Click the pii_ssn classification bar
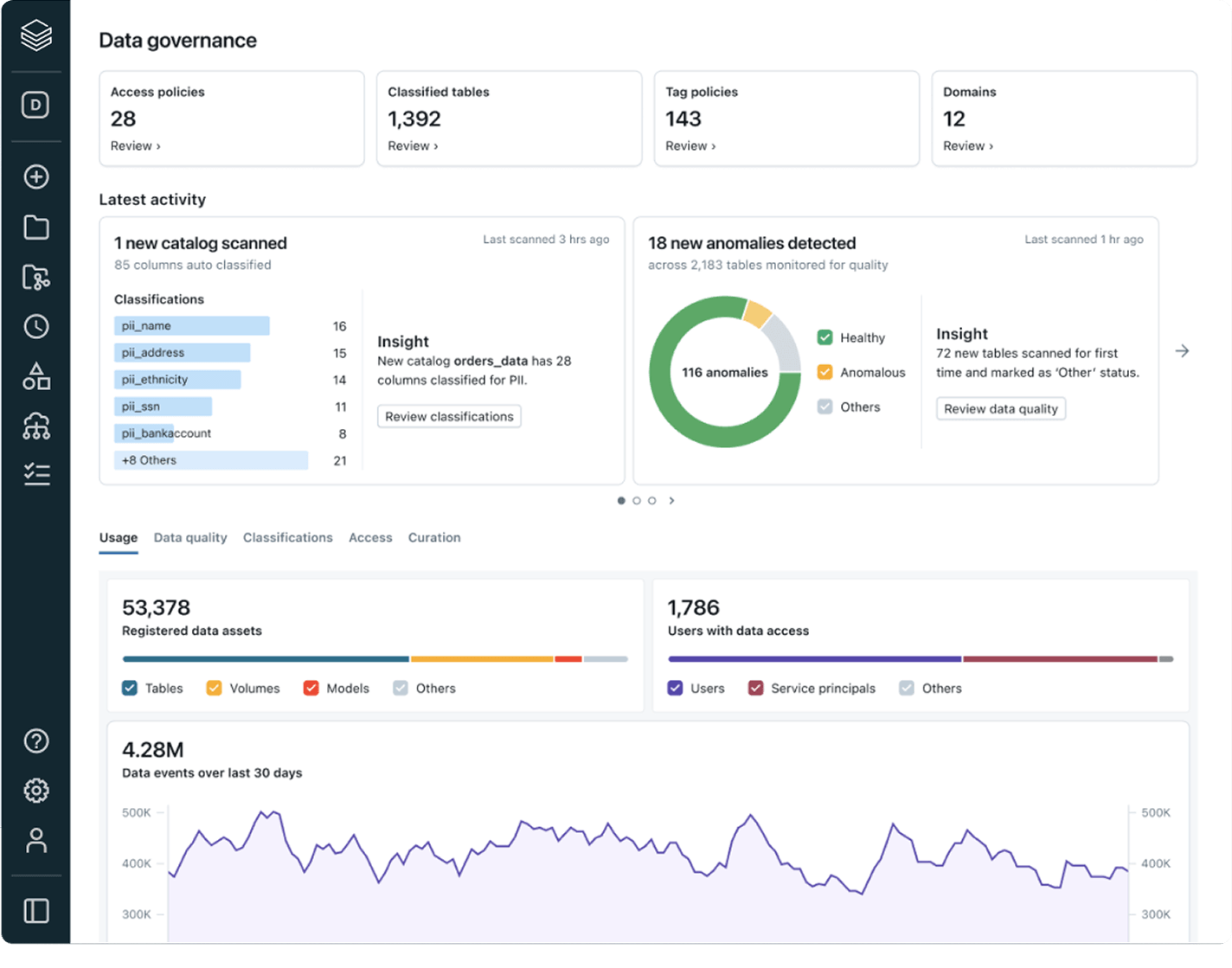This screenshot has height=968, width=1232. 163,407
